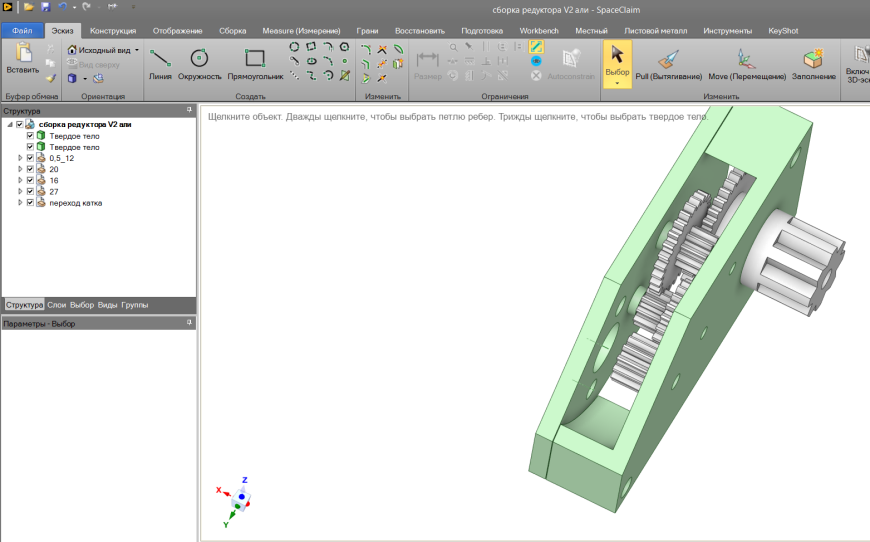Screen dimensions: 870x542
Task: Click the Вставить paste icon
Action: click(x=22, y=57)
